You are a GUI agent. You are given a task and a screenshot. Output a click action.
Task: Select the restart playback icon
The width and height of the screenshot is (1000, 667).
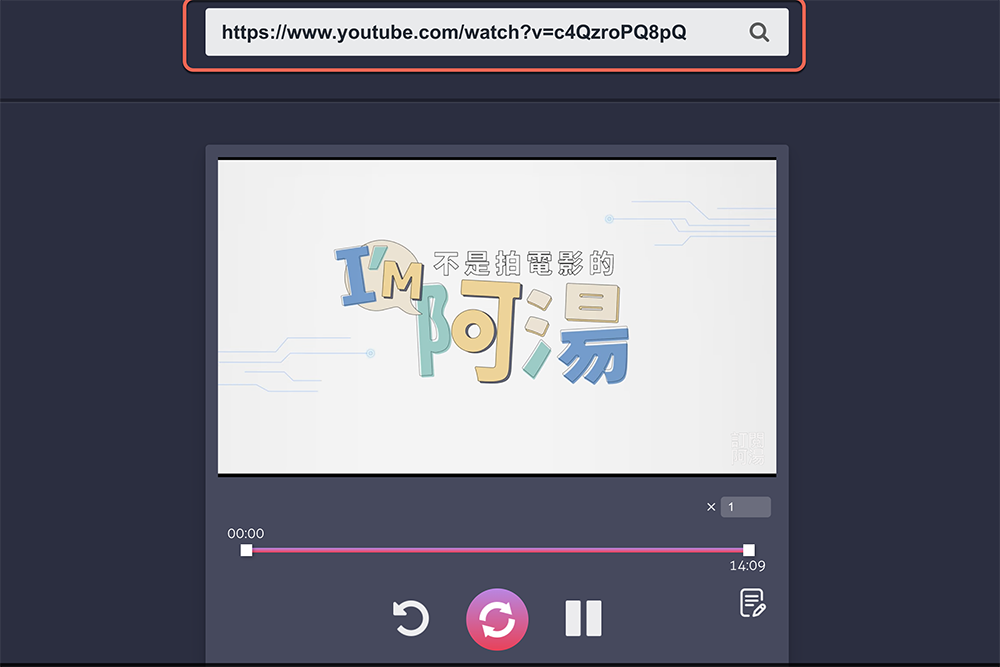(x=413, y=618)
